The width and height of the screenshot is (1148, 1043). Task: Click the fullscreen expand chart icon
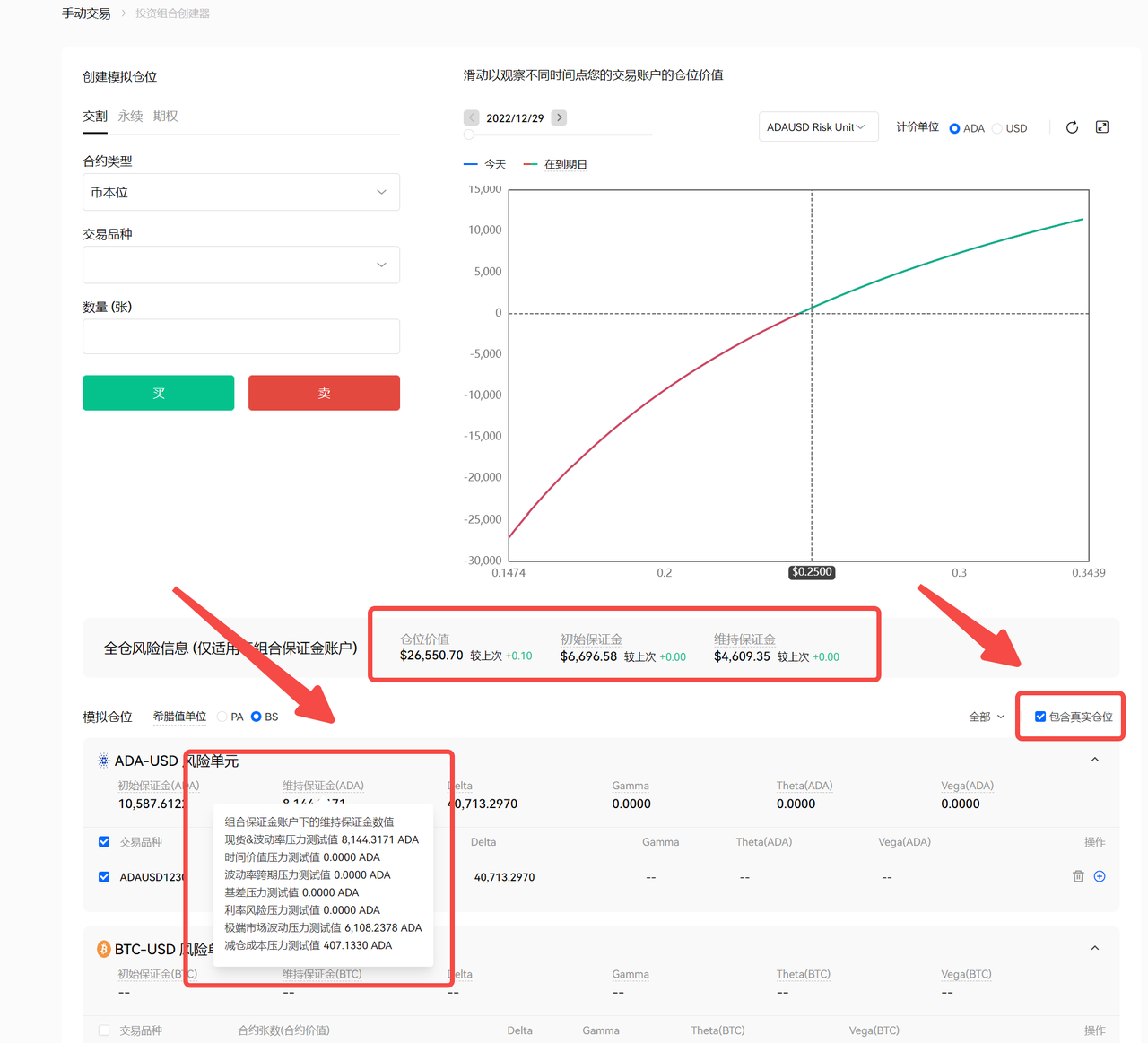point(1102,127)
